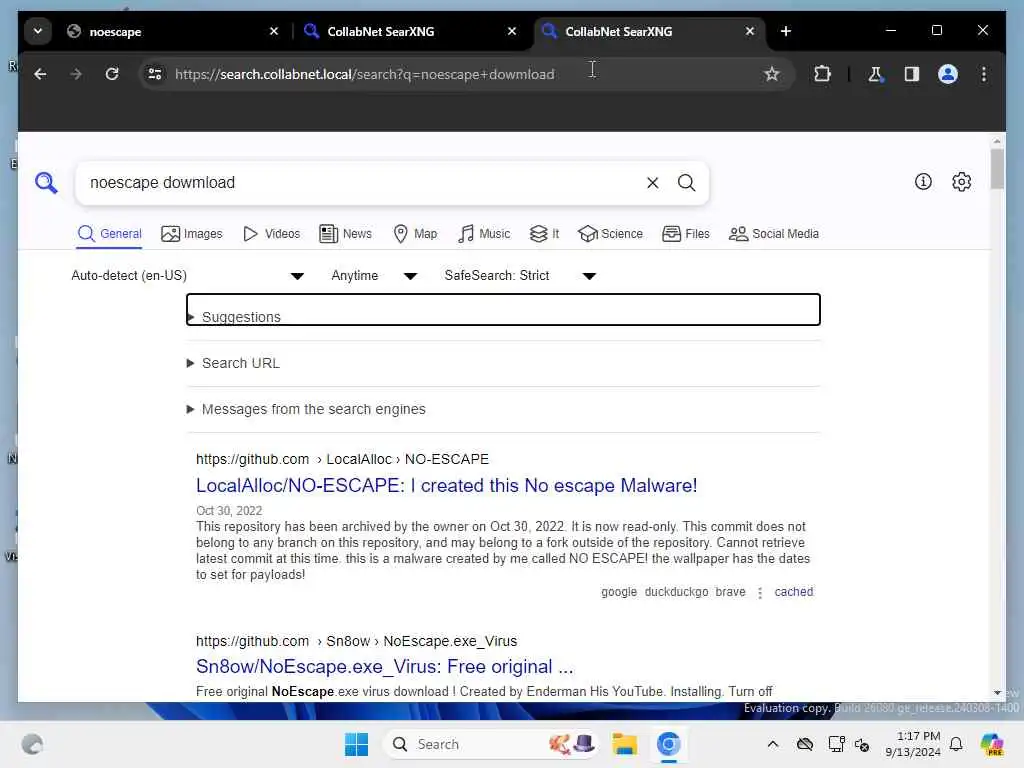1024x768 pixels.
Task: Open Chrome three-dot menu
Action: [984, 74]
